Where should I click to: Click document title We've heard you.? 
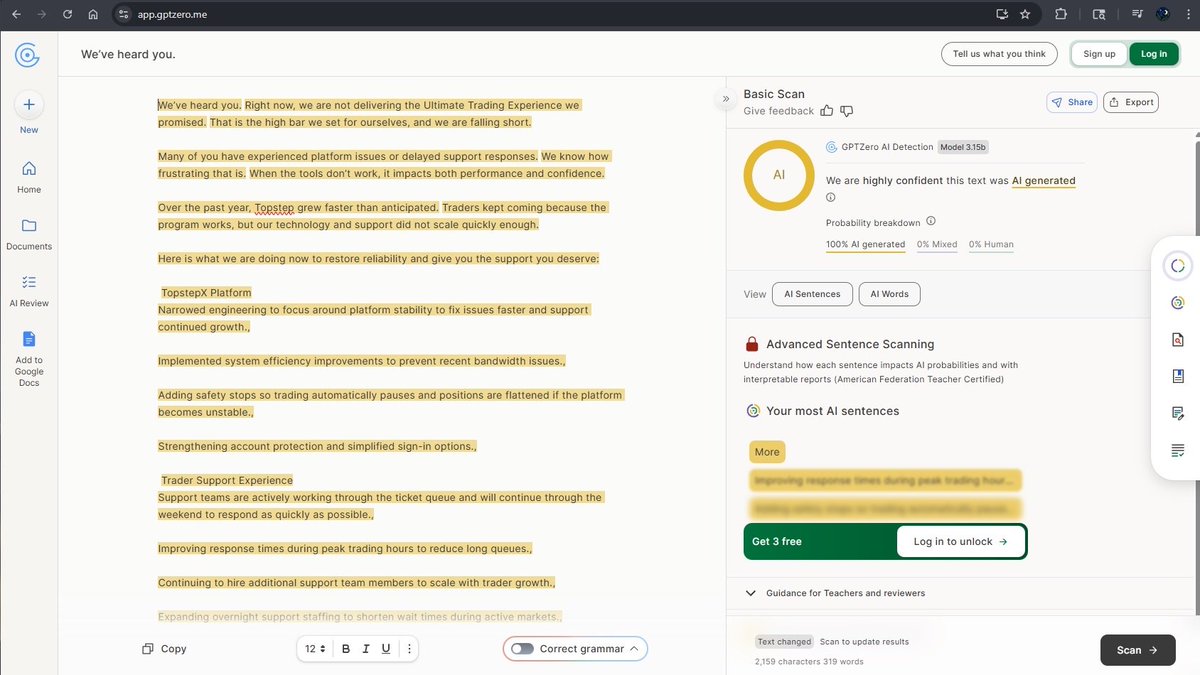128,54
